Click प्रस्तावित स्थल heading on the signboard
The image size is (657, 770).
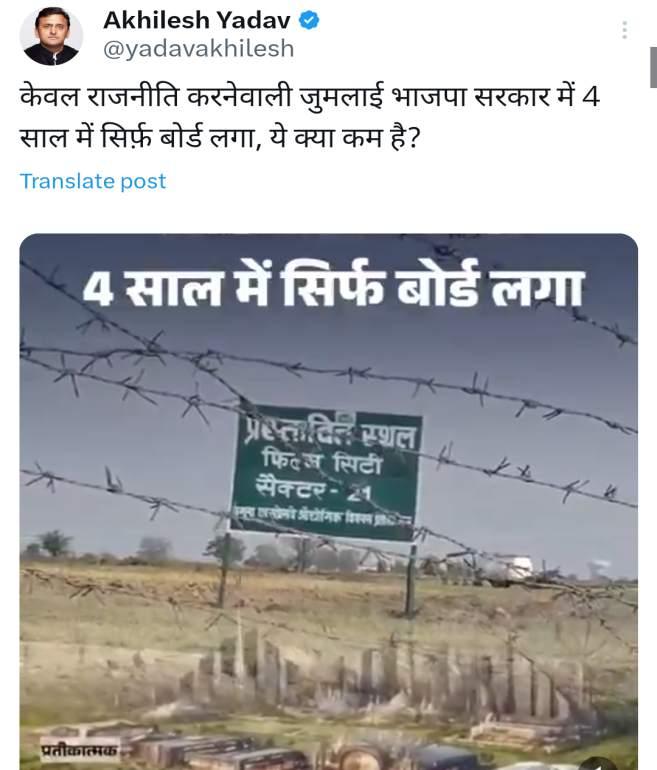pos(329,432)
